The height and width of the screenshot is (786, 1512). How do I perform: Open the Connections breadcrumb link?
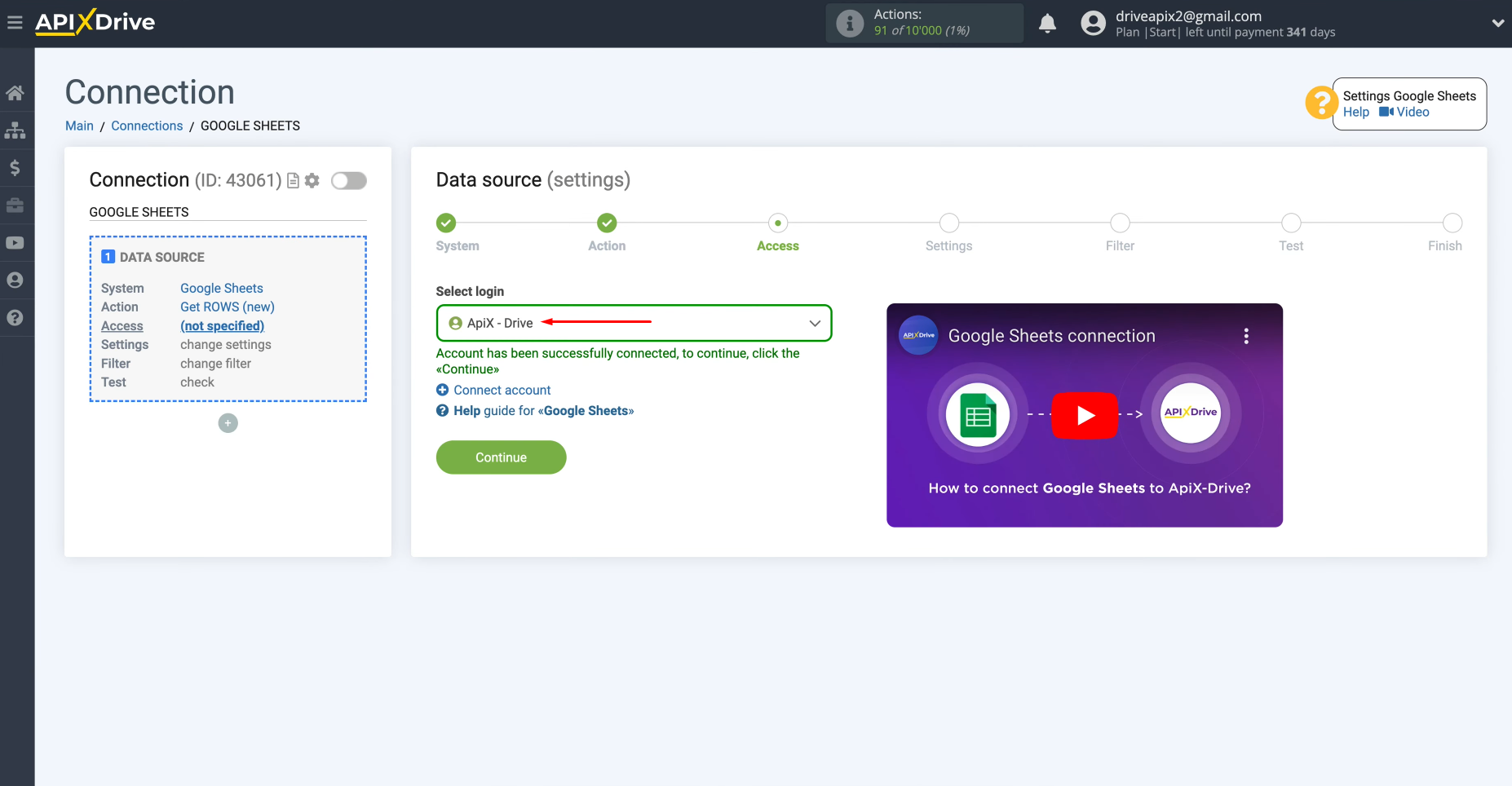[x=147, y=126]
